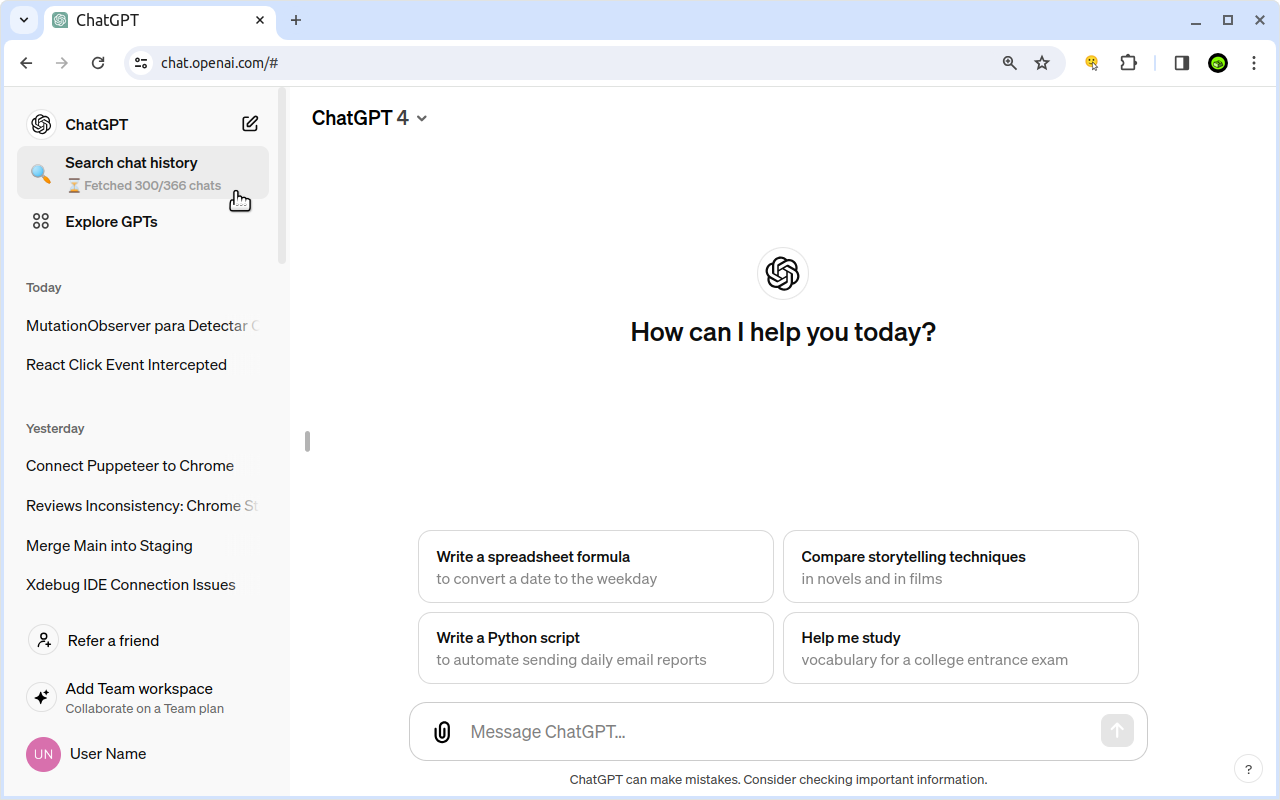Click the sidebar vertical scrollbar
Image resolution: width=1280 pixels, height=800 pixels.
[282, 176]
